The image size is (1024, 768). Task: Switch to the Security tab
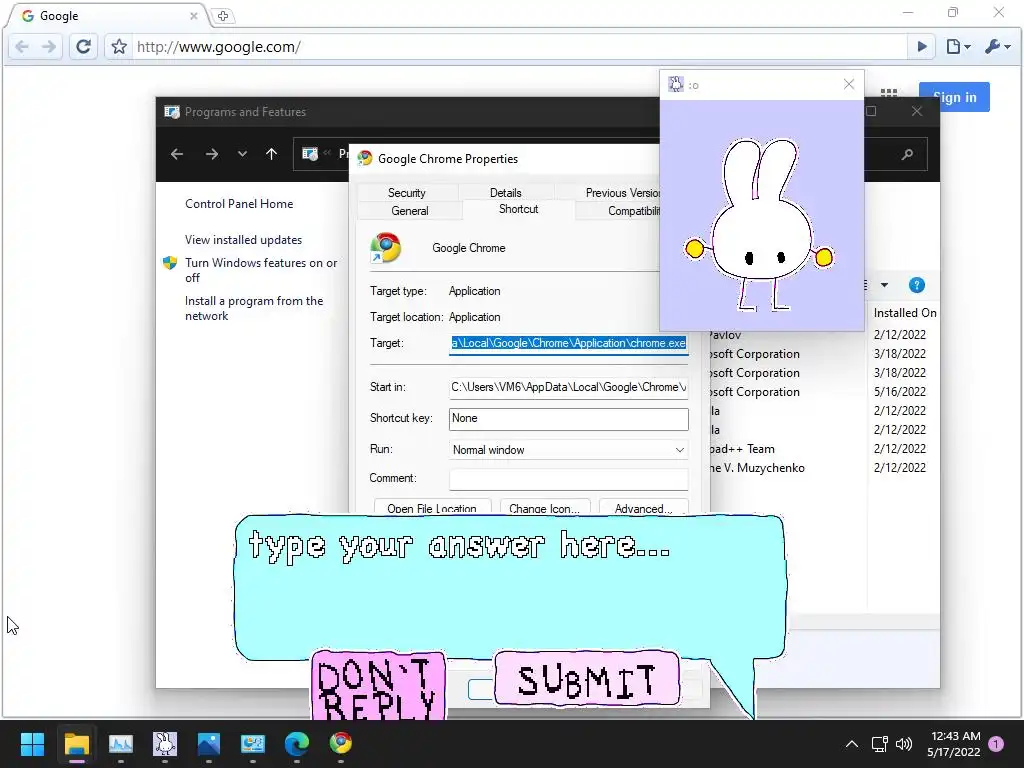[406, 193]
